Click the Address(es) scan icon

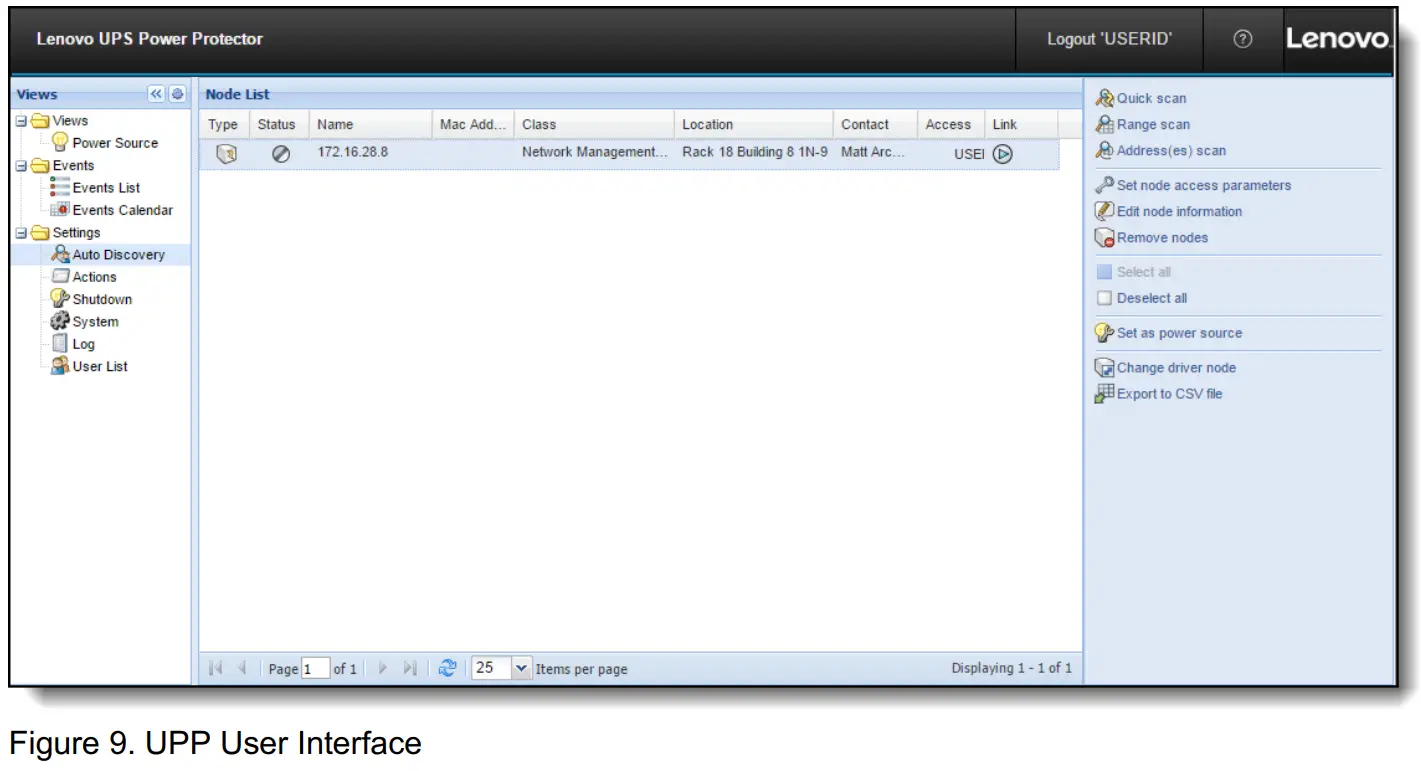1105,150
